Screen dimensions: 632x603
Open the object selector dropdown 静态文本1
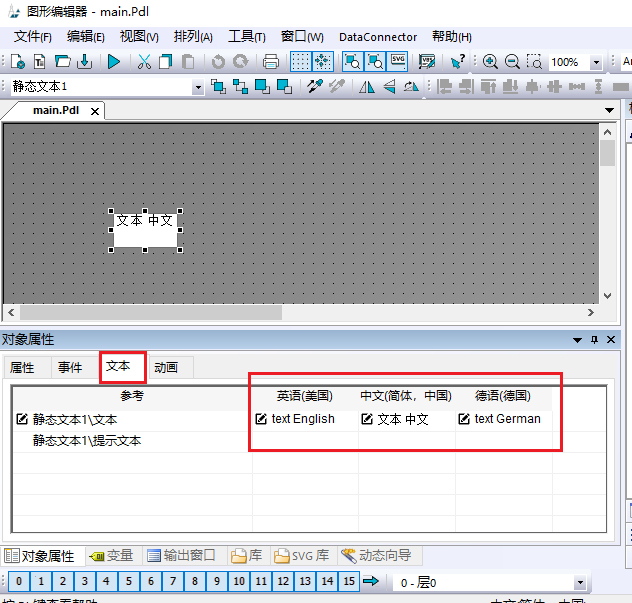coord(198,87)
